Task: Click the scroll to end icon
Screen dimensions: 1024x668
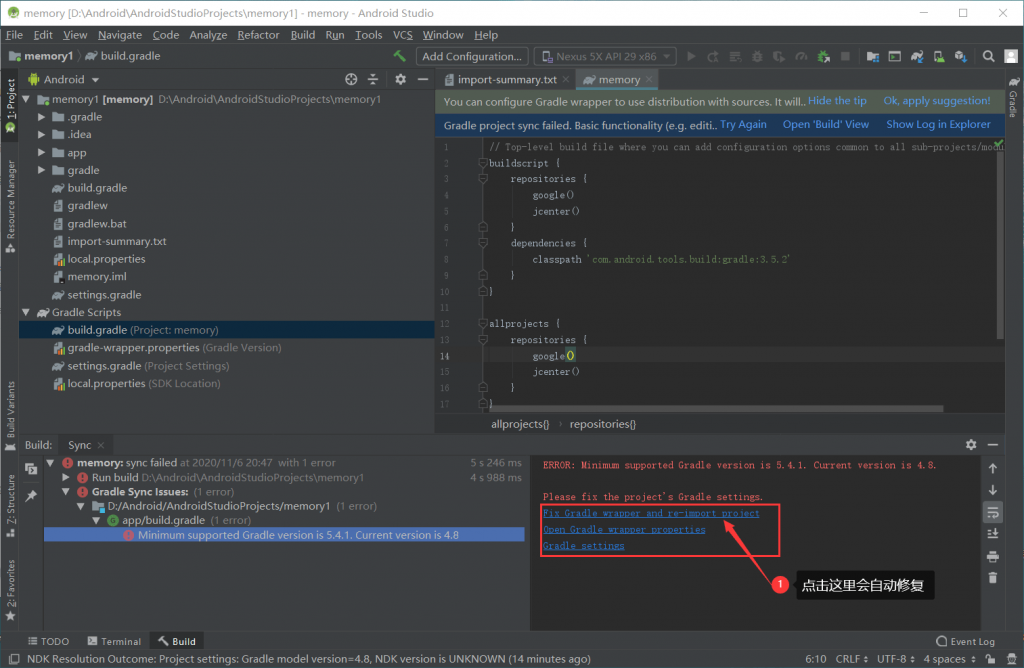Action: 993,533
